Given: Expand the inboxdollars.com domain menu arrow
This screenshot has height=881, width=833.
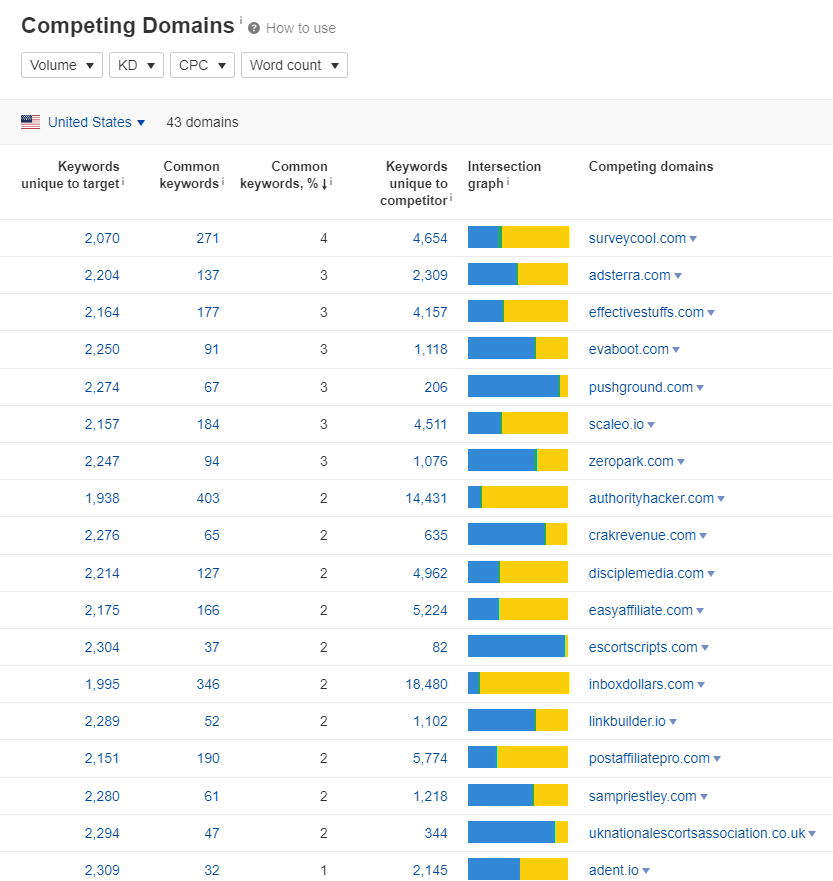Looking at the screenshot, I should (700, 685).
